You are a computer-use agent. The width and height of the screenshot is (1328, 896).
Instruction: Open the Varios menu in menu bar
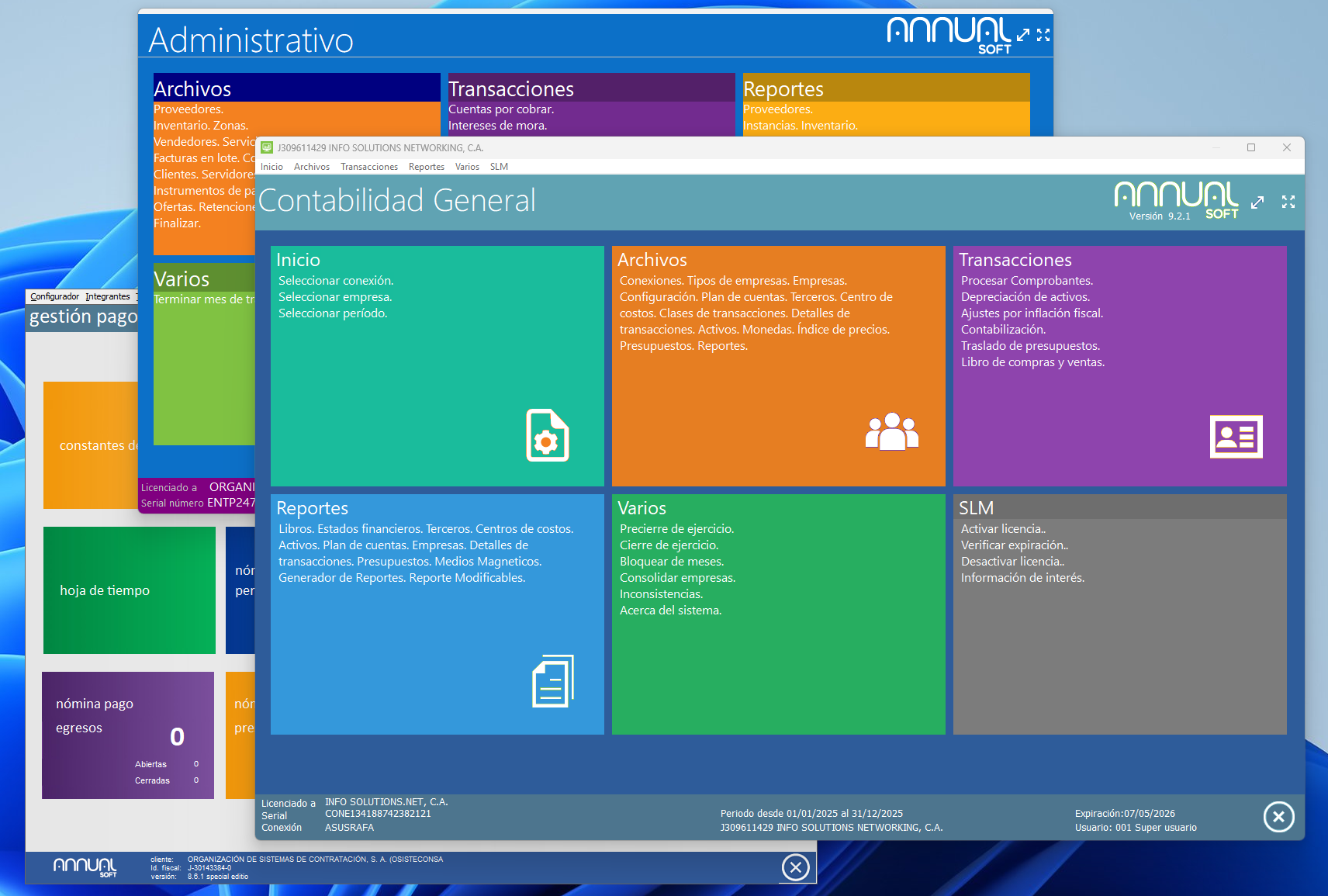[x=467, y=167]
